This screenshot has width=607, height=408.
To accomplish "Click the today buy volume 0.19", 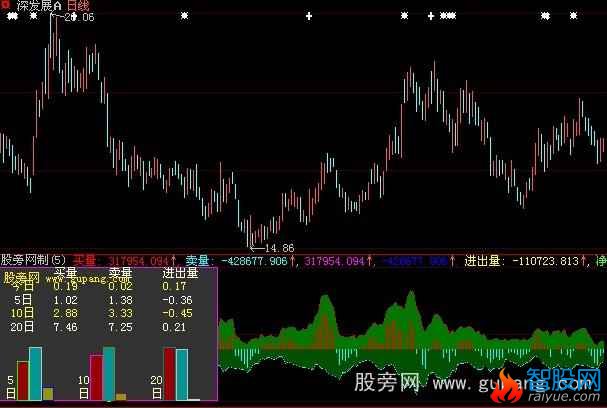I will [65, 286].
